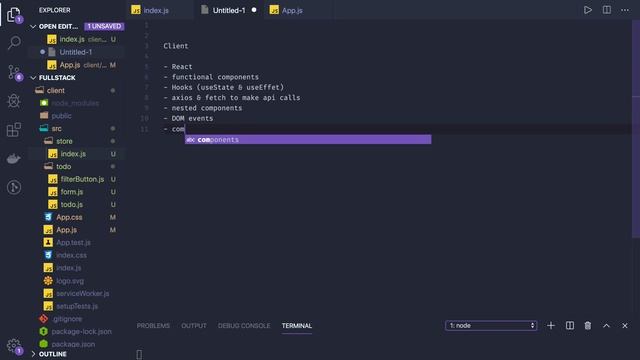Select the TERMINAL panel tab
Viewport: 640px width, 360px height.
pyautogui.click(x=297, y=325)
